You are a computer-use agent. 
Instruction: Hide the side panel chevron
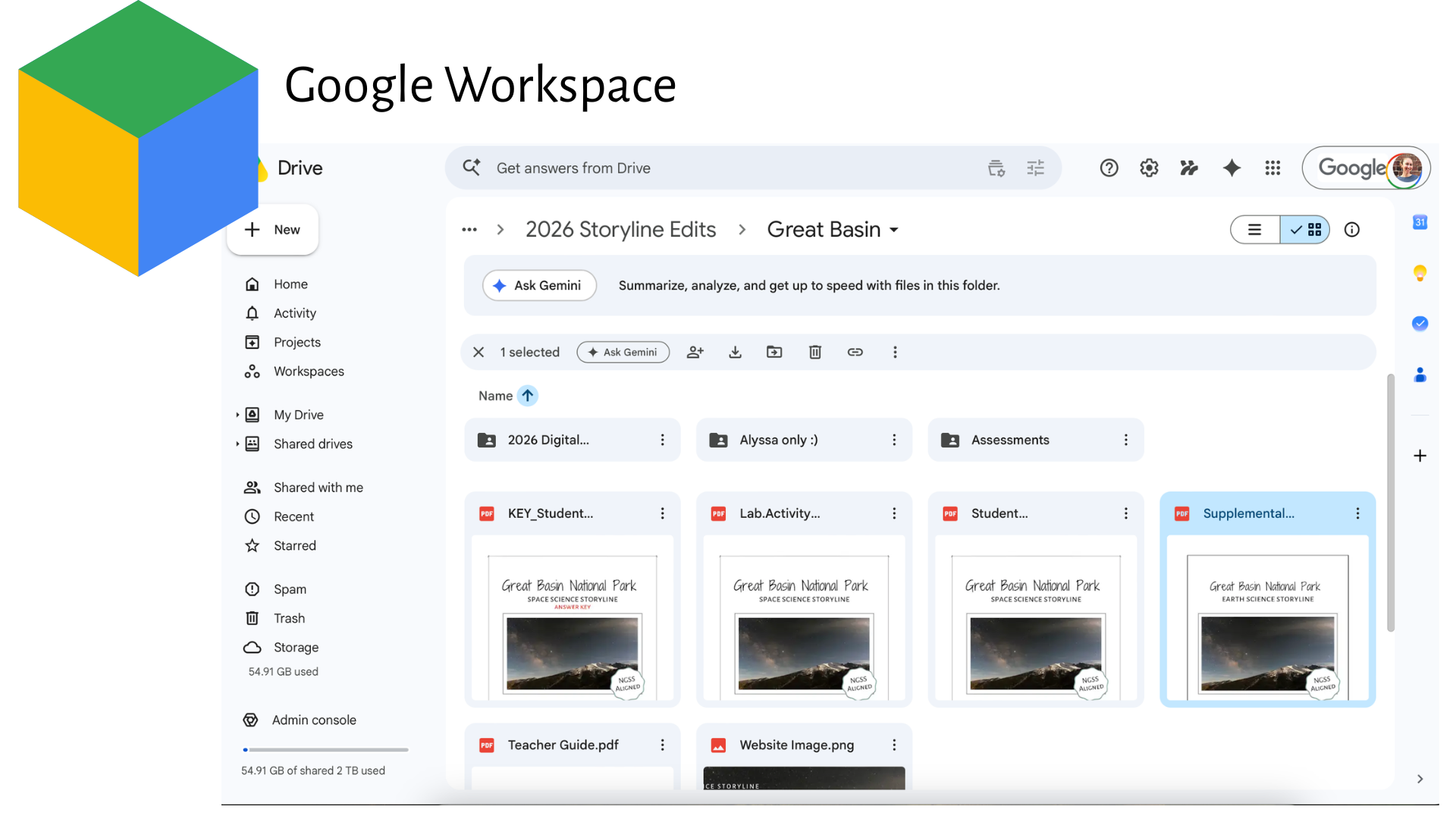[x=1420, y=779]
